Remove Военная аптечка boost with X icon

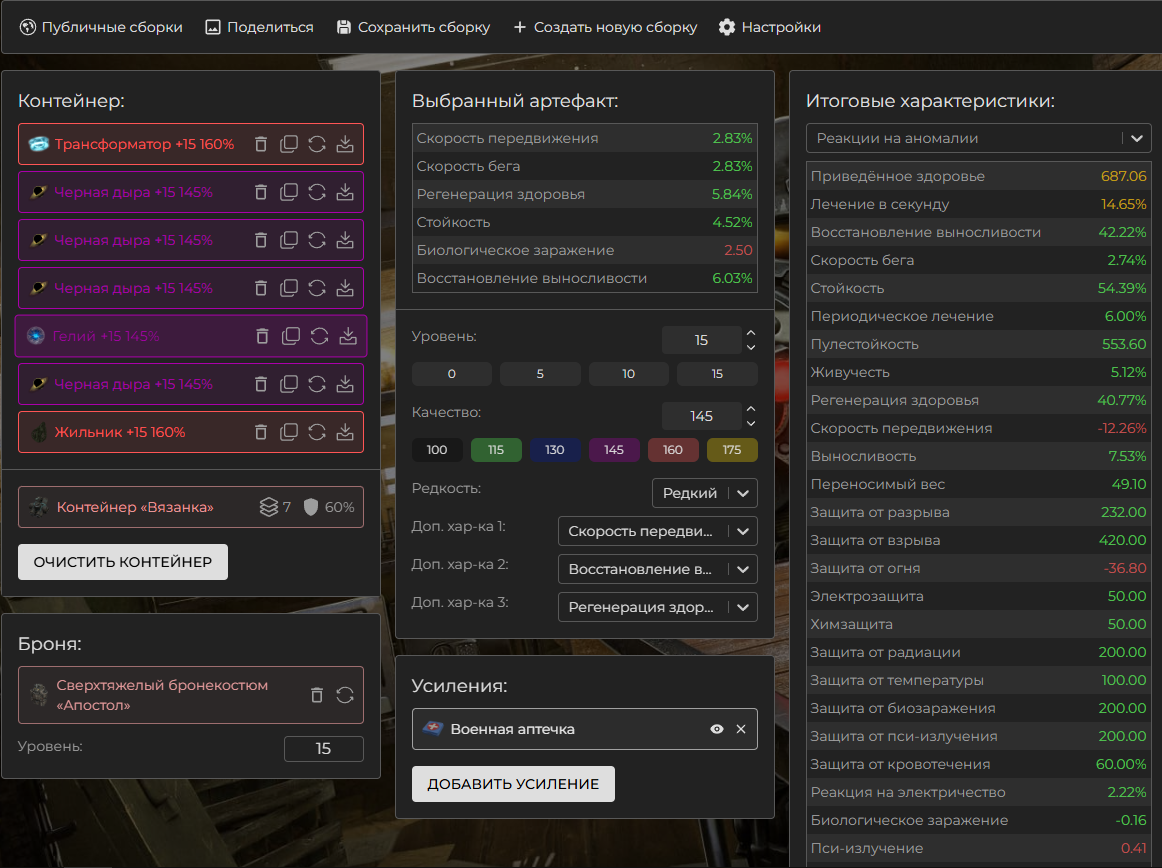coord(741,729)
